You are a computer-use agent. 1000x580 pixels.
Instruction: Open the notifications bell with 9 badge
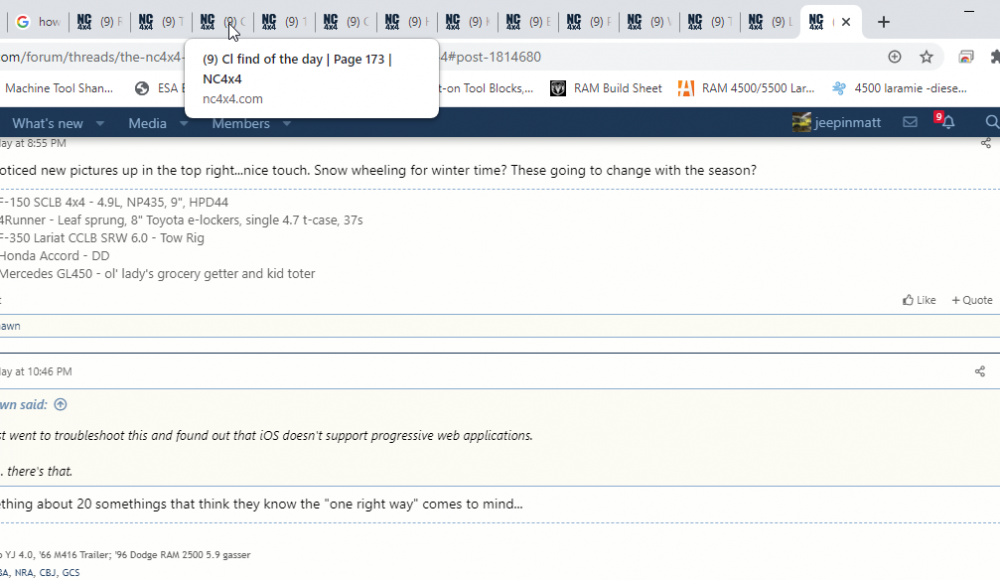pos(947,123)
